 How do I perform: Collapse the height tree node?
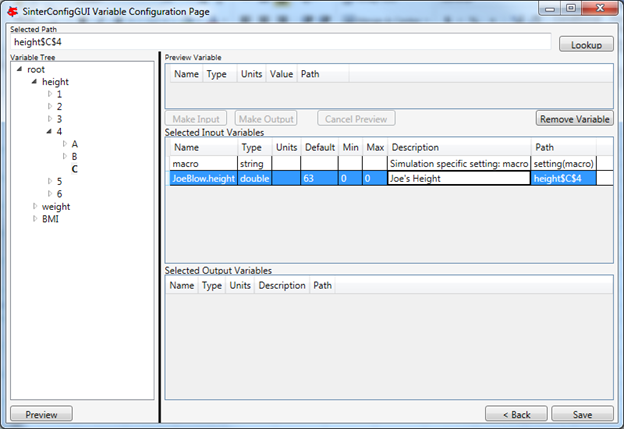tap(34, 82)
